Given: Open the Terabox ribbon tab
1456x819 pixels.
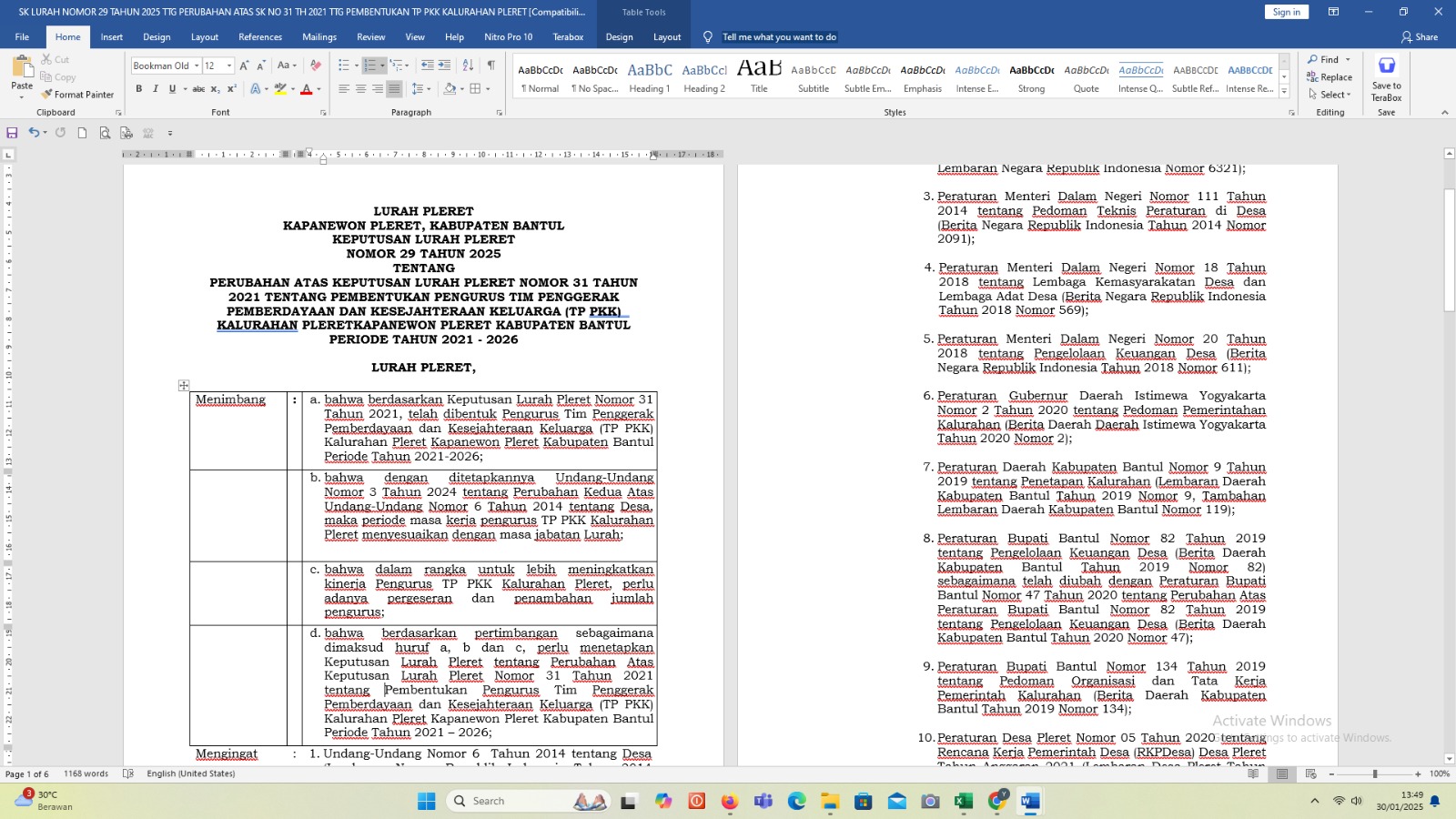Looking at the screenshot, I should click(x=568, y=37).
